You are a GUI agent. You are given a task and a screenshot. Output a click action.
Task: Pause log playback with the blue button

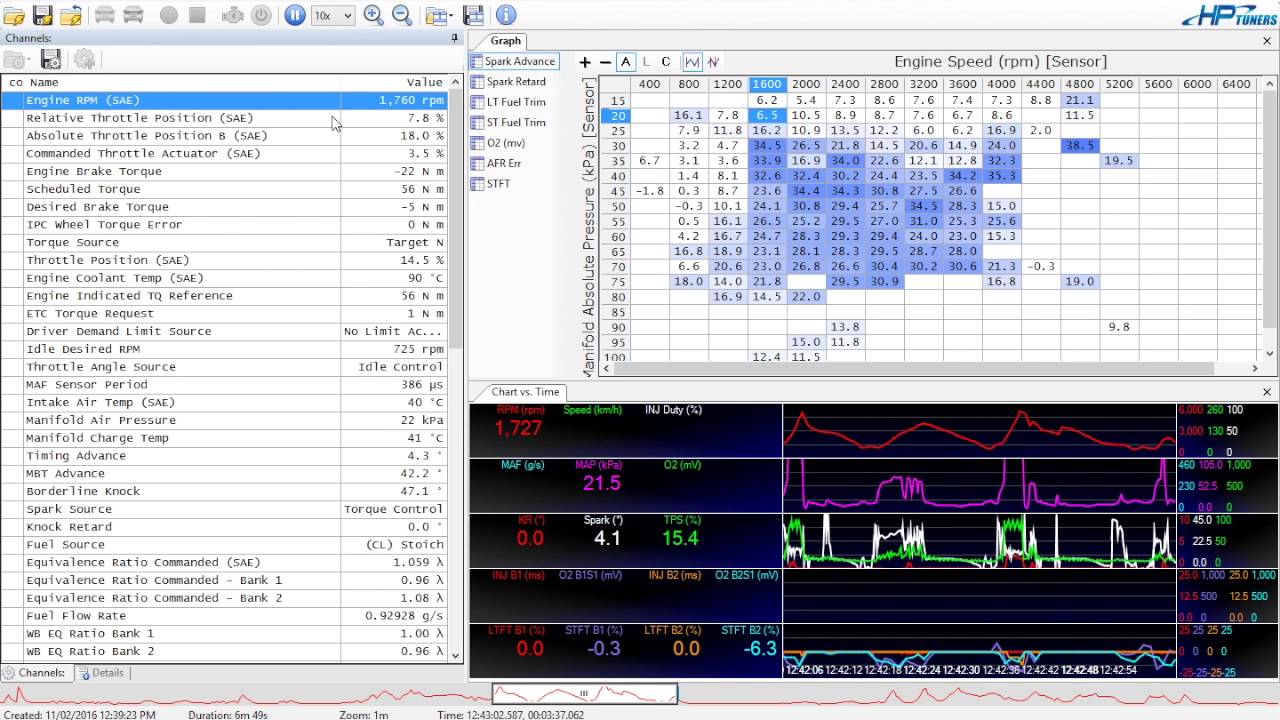pyautogui.click(x=294, y=15)
